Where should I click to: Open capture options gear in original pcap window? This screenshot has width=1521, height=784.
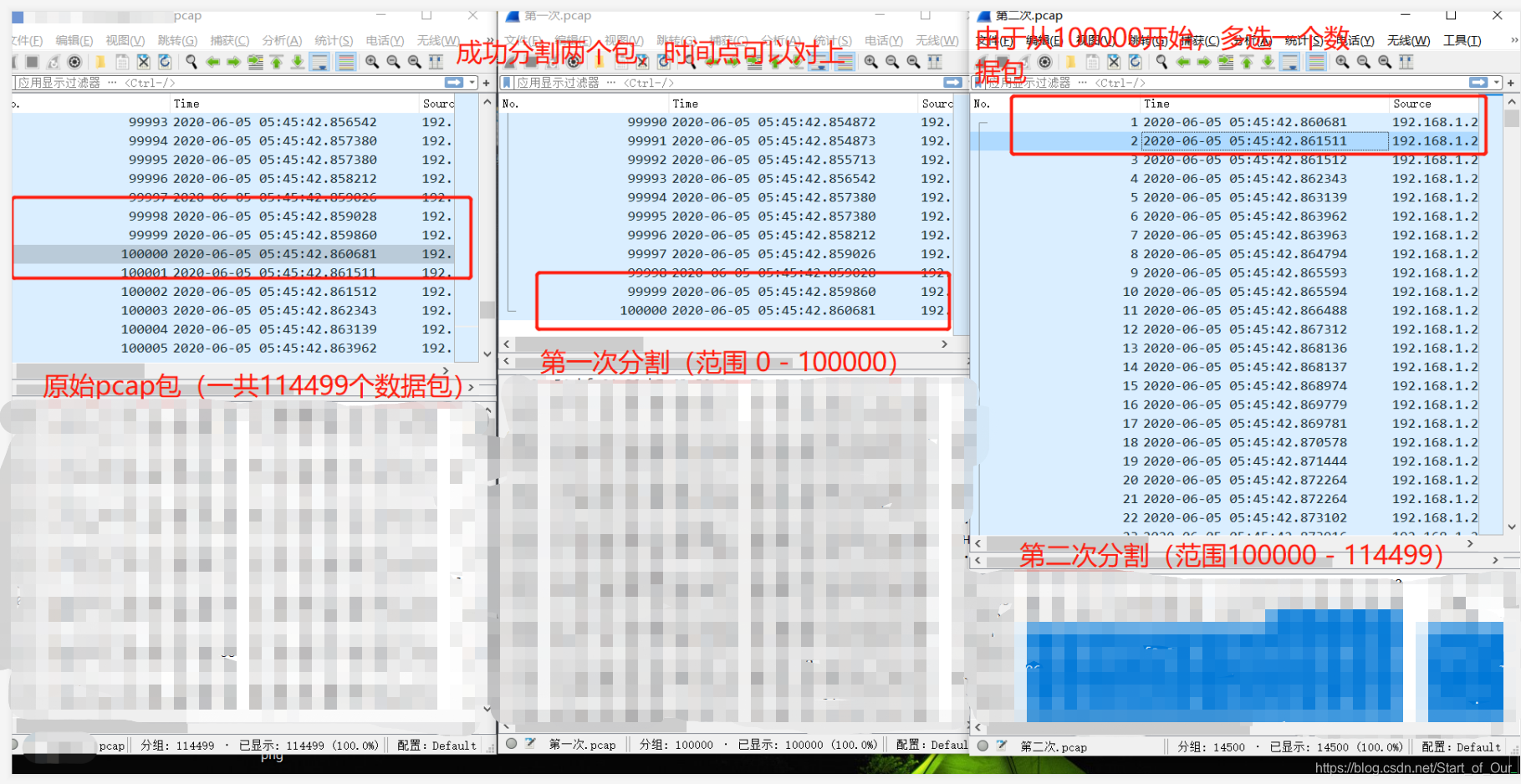pos(74,62)
